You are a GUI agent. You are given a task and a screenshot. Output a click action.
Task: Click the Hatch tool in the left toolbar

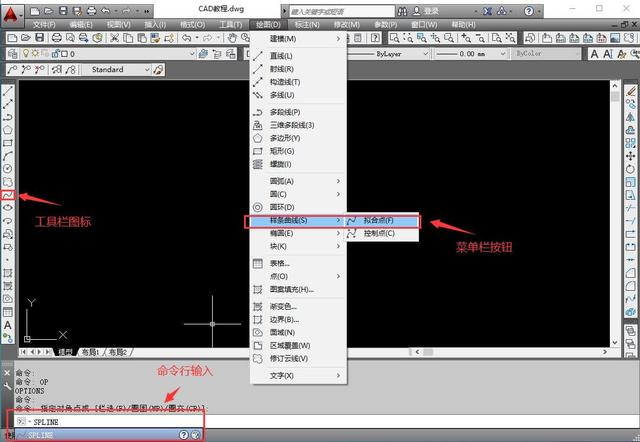(x=8, y=273)
